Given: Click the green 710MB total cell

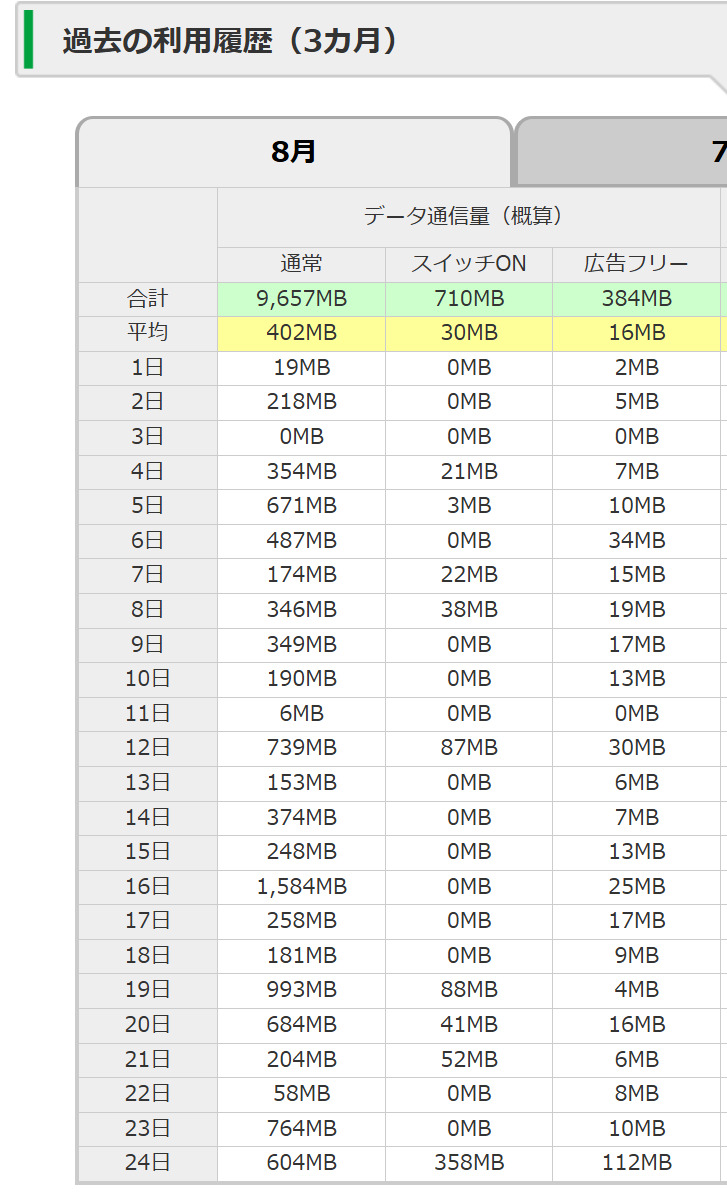Looking at the screenshot, I should 469,299.
